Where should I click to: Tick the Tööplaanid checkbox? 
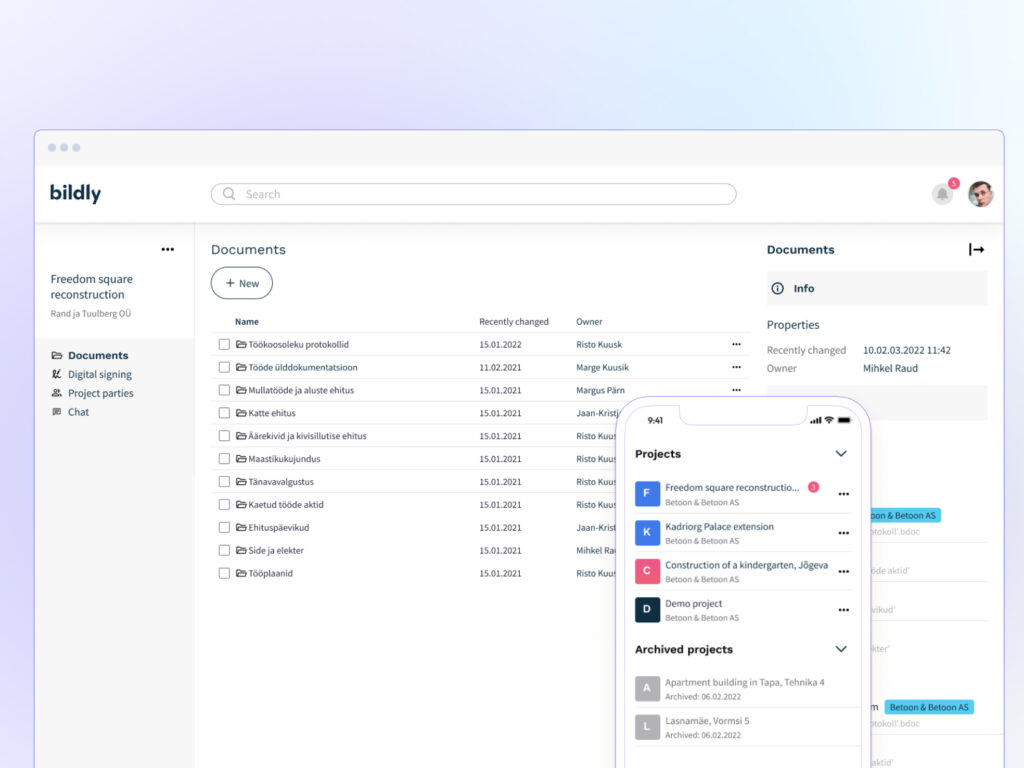click(223, 573)
